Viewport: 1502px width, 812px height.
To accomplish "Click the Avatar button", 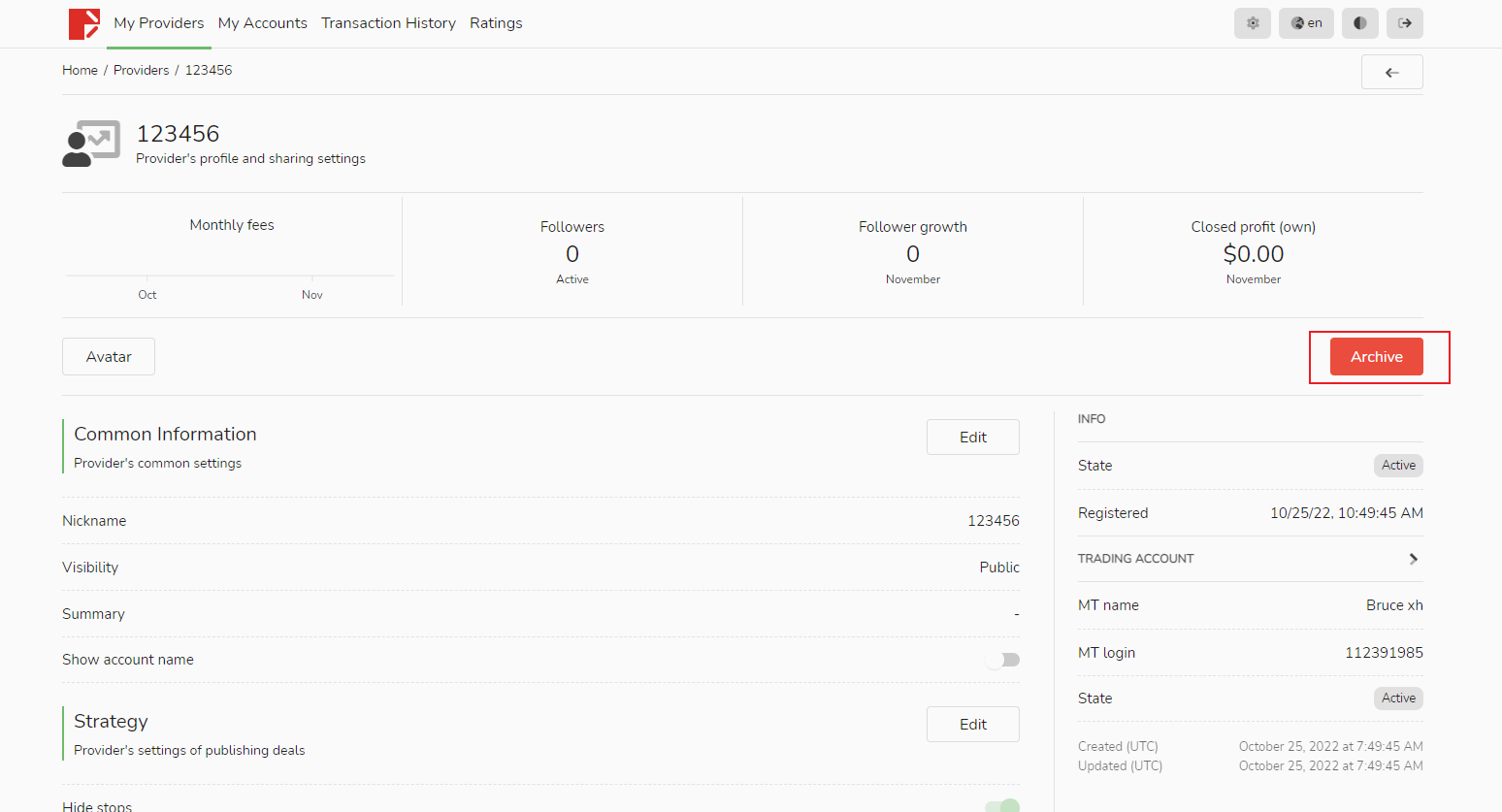I will click(x=109, y=357).
